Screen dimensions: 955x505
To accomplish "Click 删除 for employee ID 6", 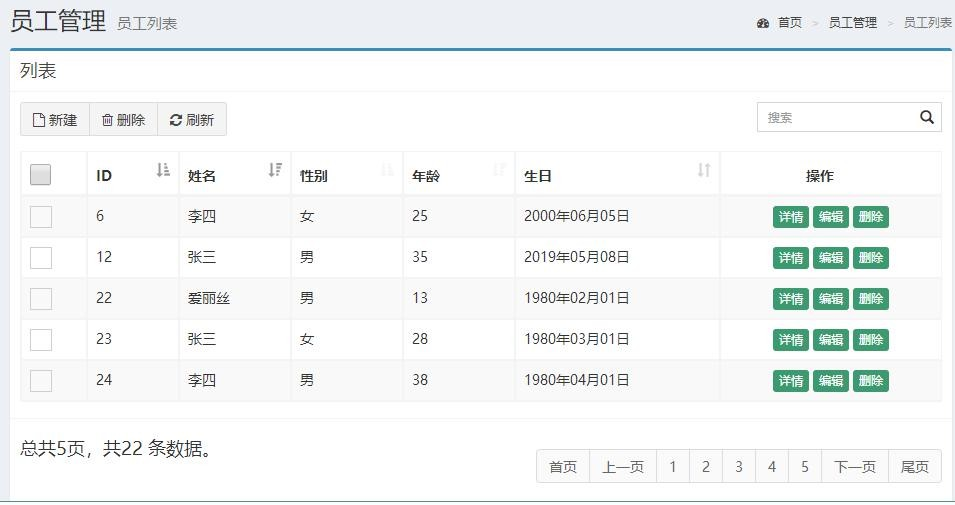I will click(871, 217).
